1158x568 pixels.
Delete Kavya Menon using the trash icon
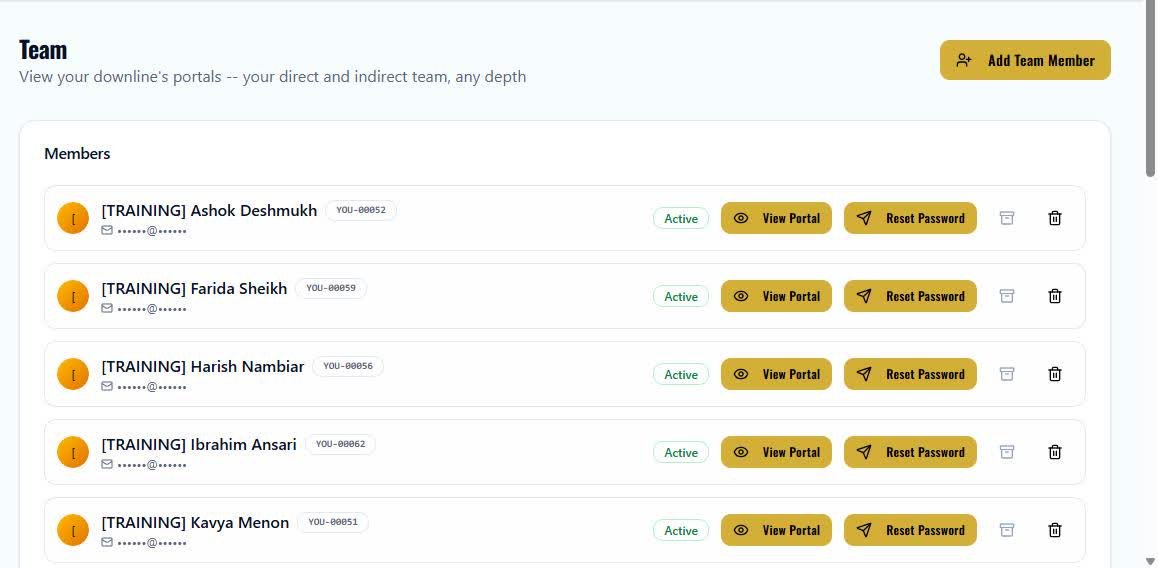[1055, 530]
